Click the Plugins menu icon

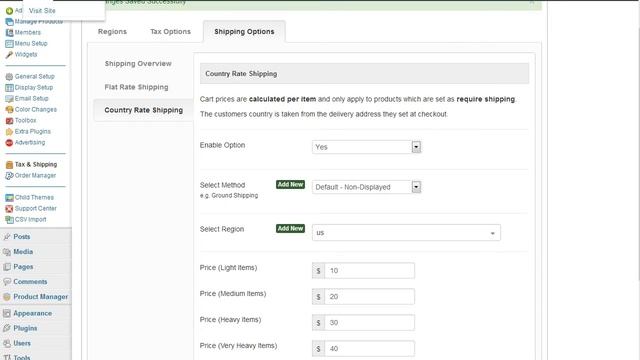click(x=7, y=329)
